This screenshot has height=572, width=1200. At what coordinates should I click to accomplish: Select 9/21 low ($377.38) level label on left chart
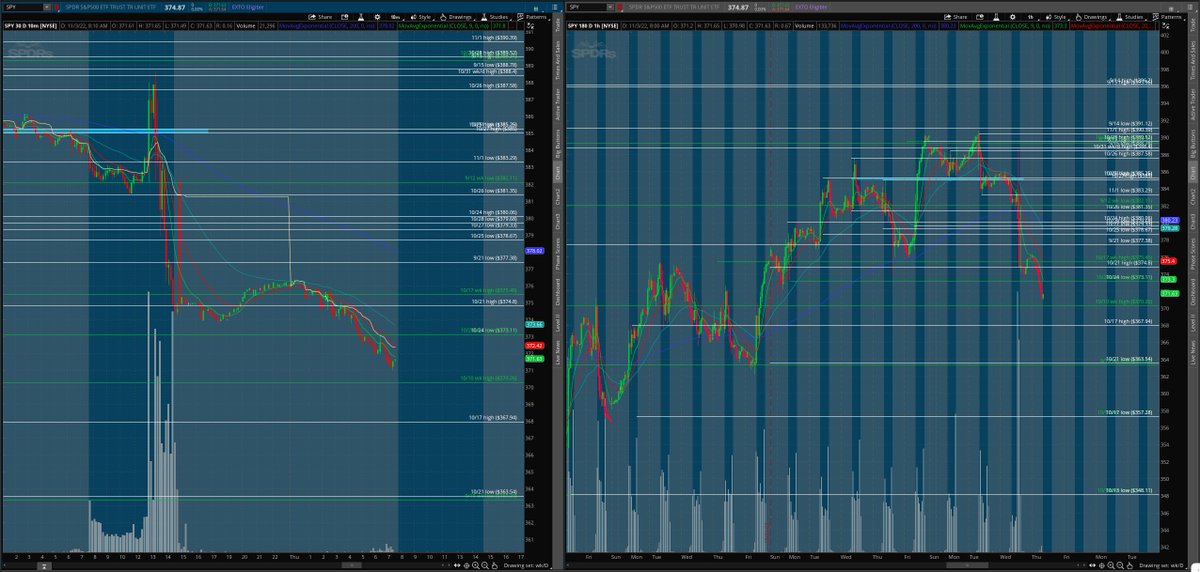(493, 257)
